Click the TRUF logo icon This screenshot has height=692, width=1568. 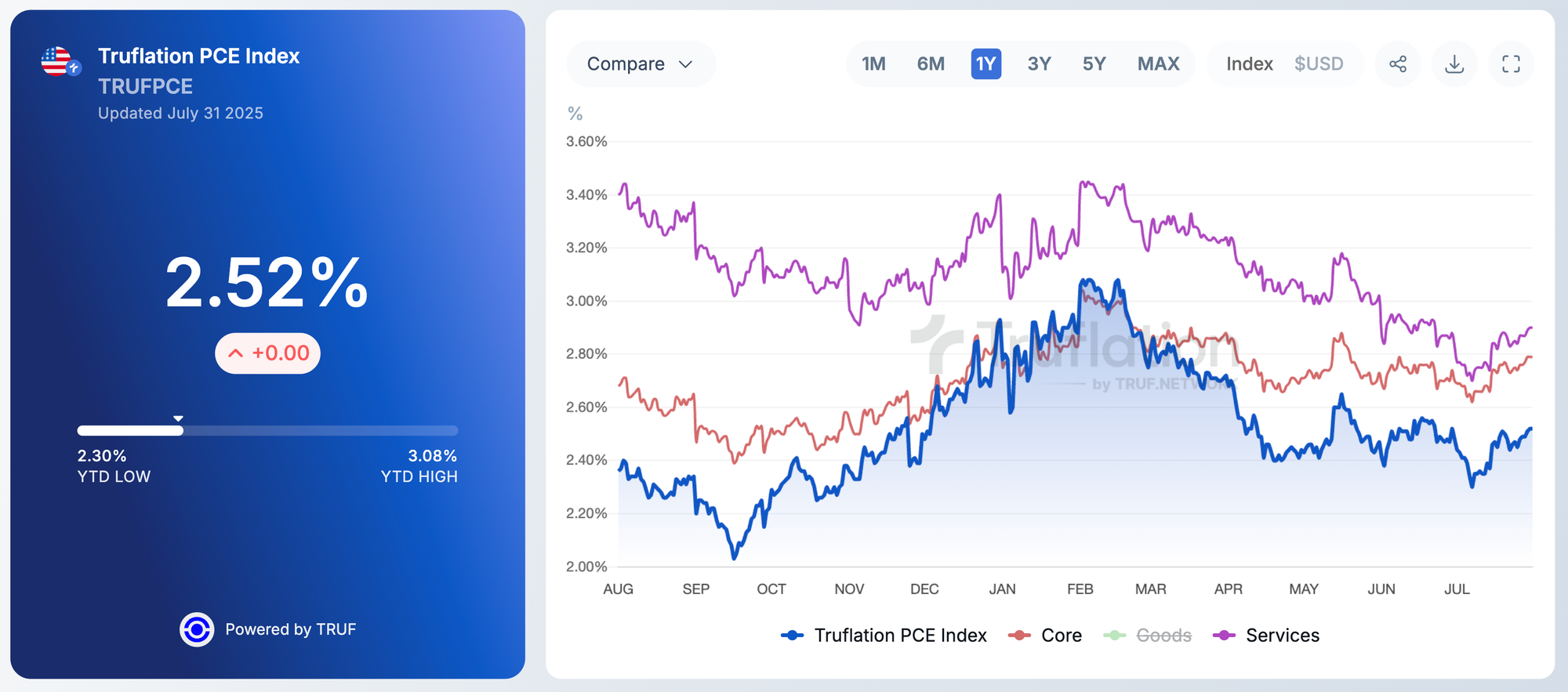(x=197, y=629)
